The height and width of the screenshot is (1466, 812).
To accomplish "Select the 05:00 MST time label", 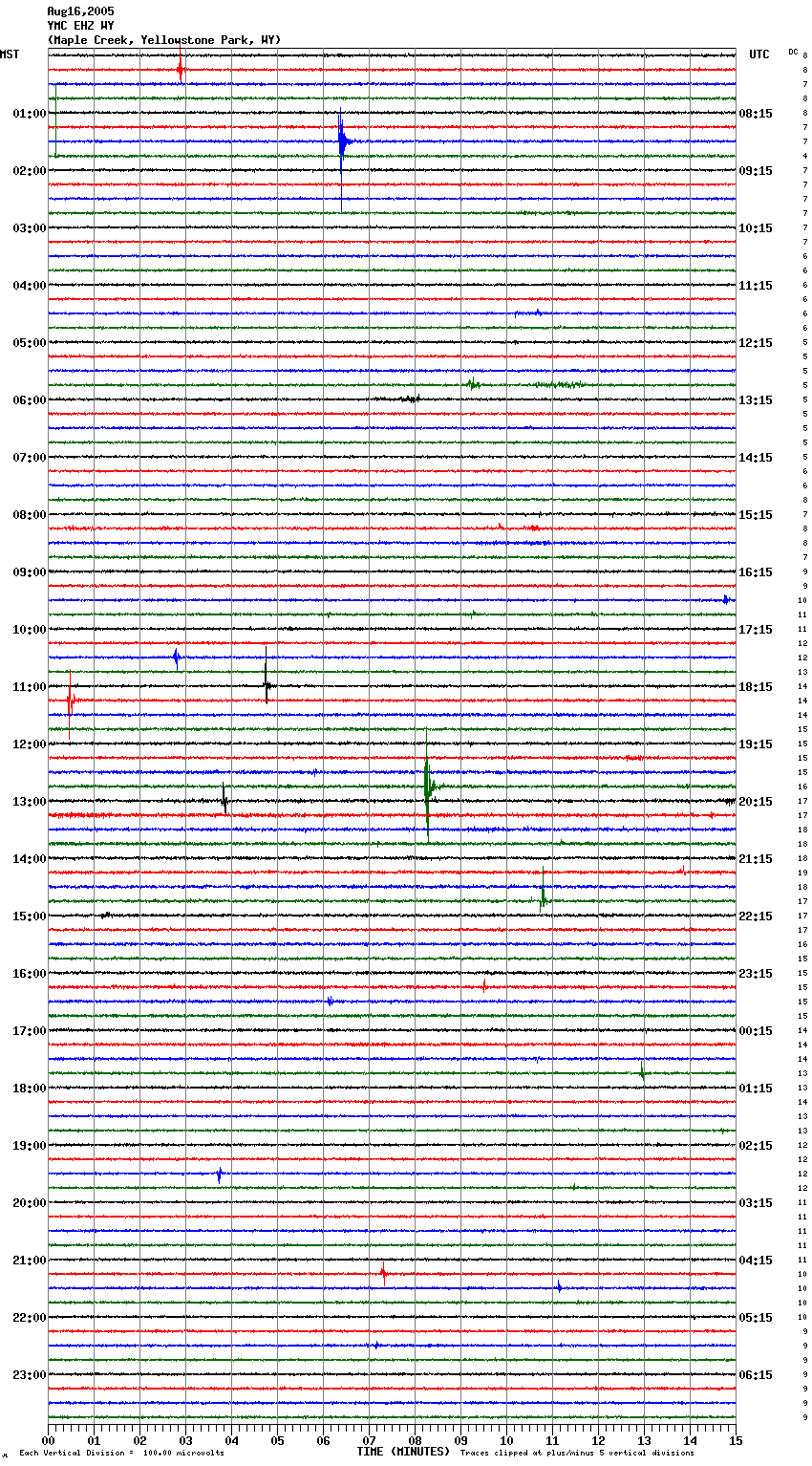I will (x=30, y=343).
